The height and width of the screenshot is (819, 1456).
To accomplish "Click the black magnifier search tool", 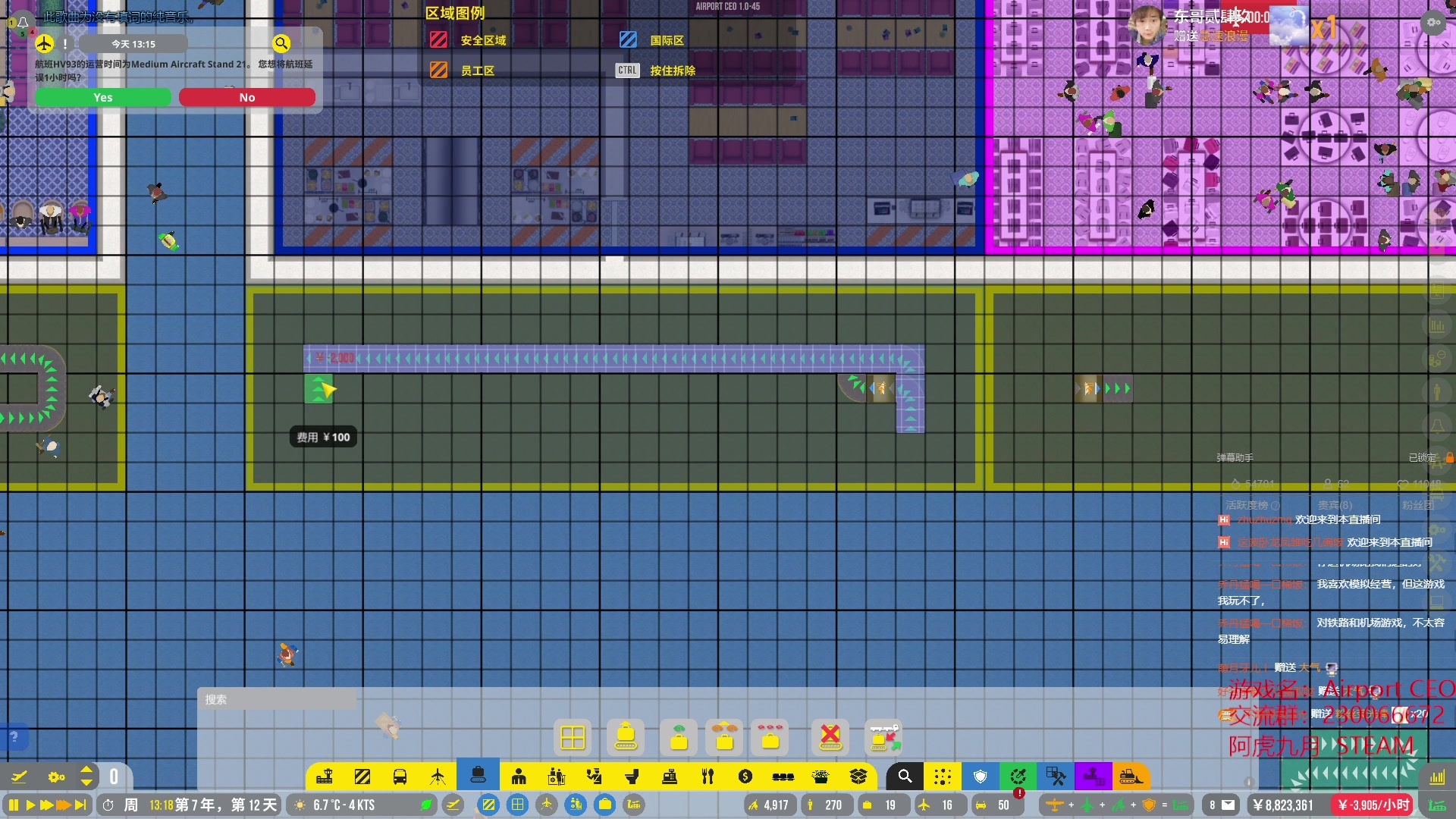I will (905, 776).
